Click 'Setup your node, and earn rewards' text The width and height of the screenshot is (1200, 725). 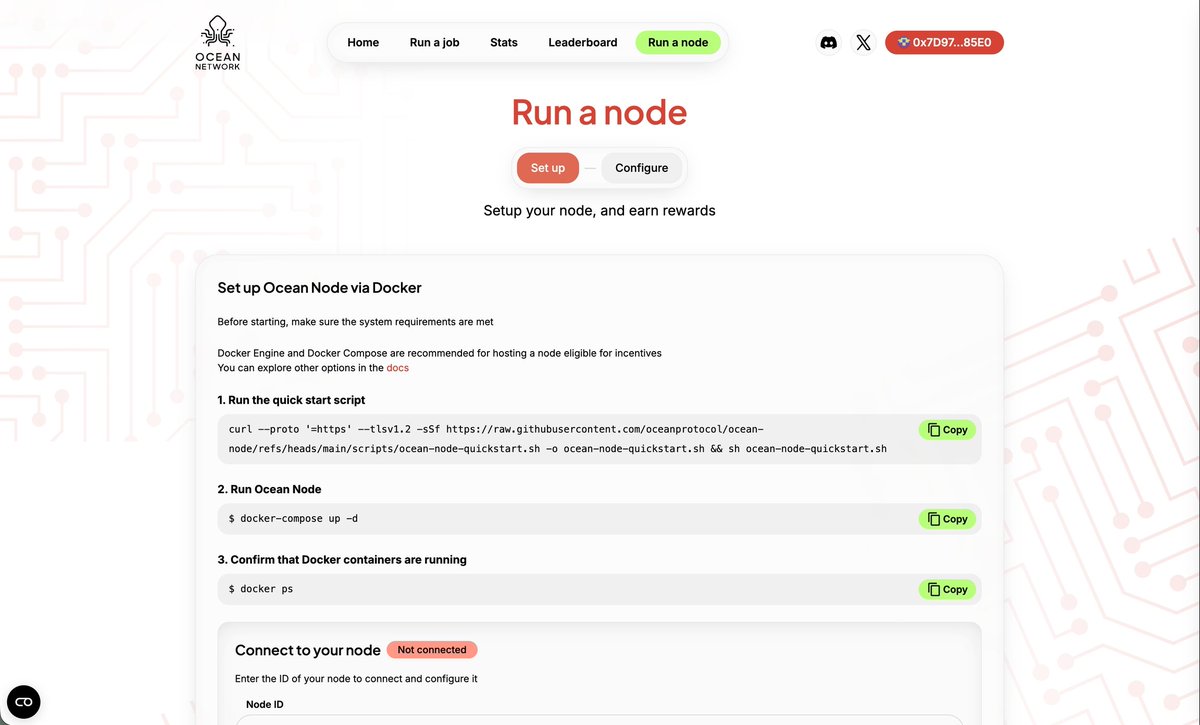tap(600, 211)
